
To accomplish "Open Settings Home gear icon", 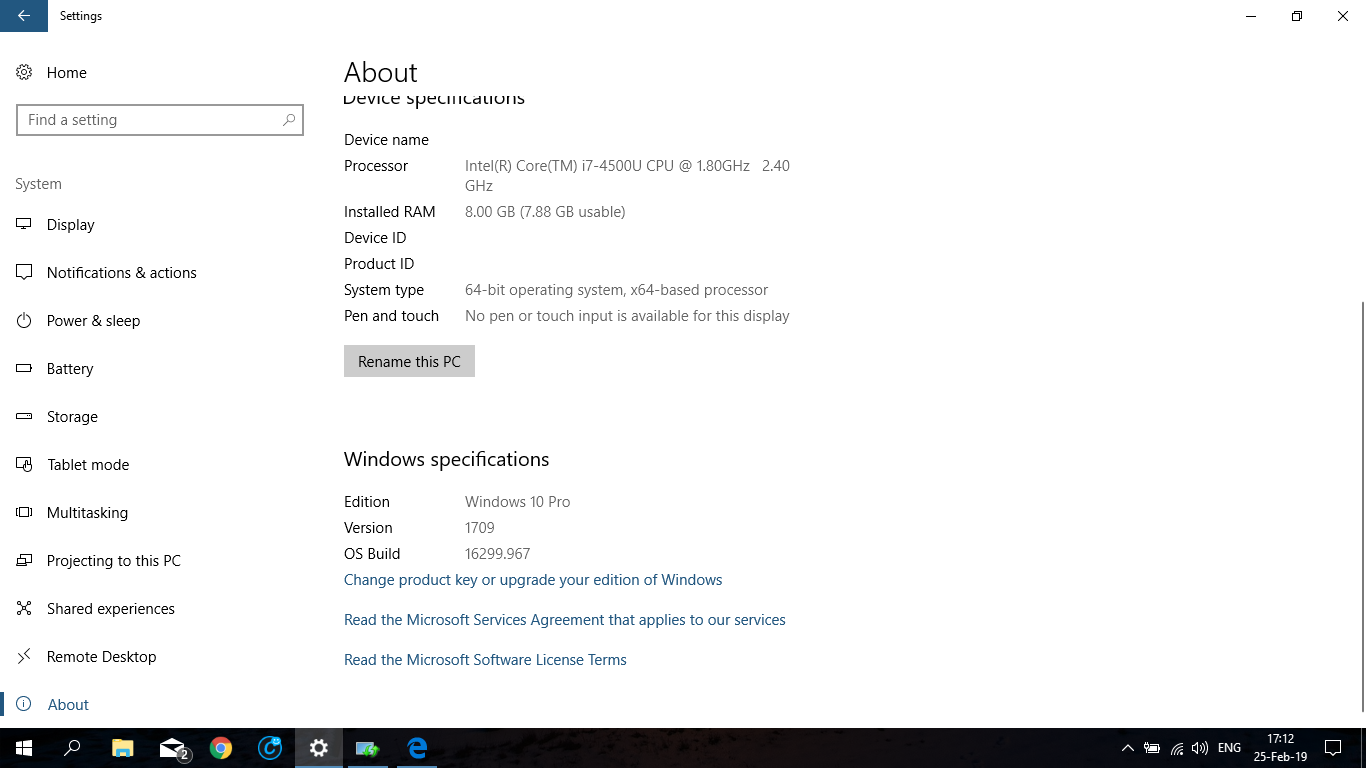I will click(24, 73).
